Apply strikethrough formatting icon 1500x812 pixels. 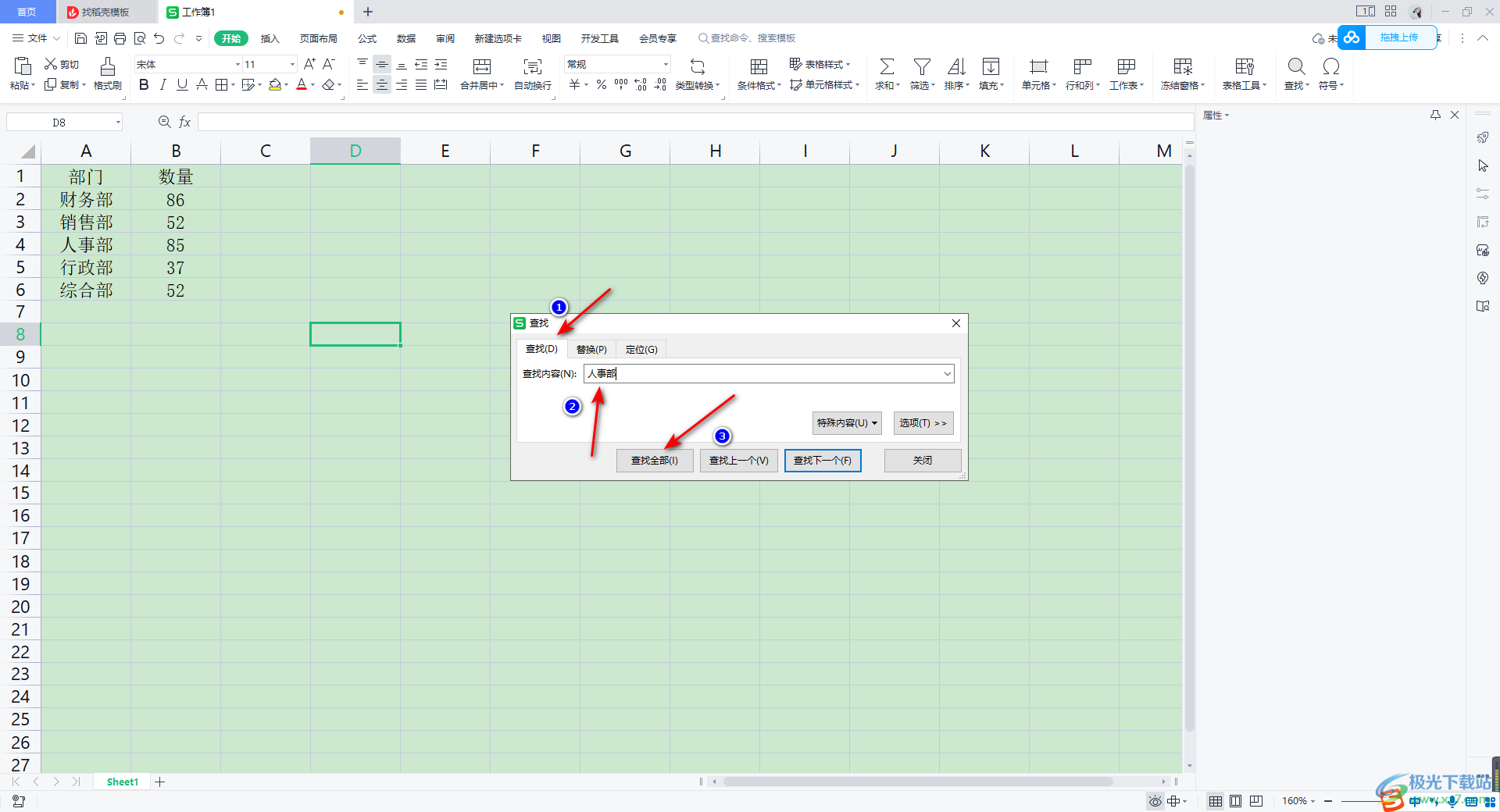[x=202, y=84]
